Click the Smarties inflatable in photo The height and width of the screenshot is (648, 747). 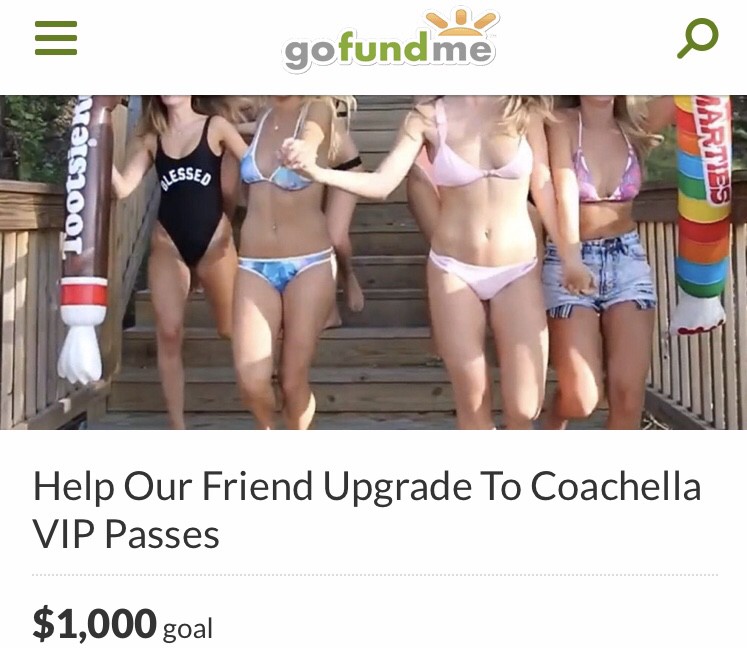pos(701,214)
